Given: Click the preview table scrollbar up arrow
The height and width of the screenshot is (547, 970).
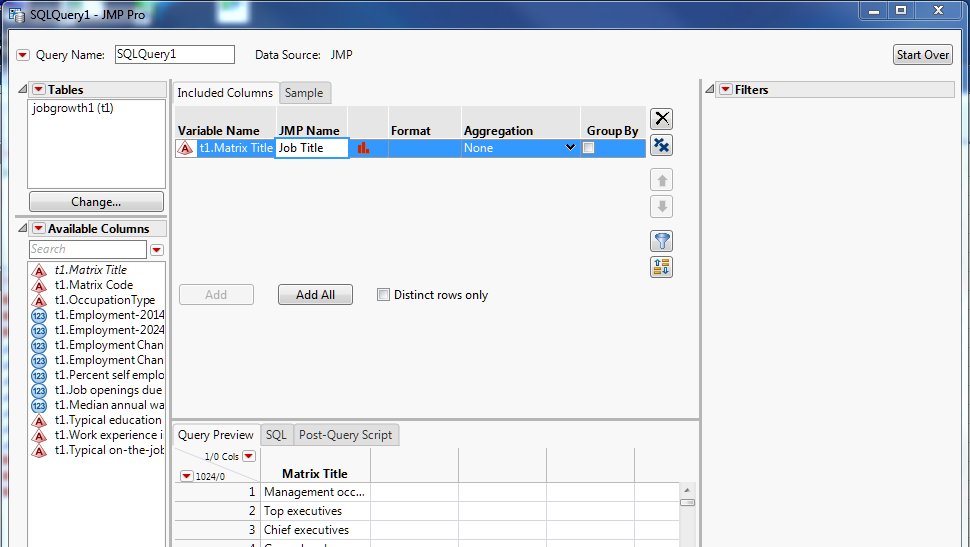Looking at the screenshot, I should tap(687, 490).
